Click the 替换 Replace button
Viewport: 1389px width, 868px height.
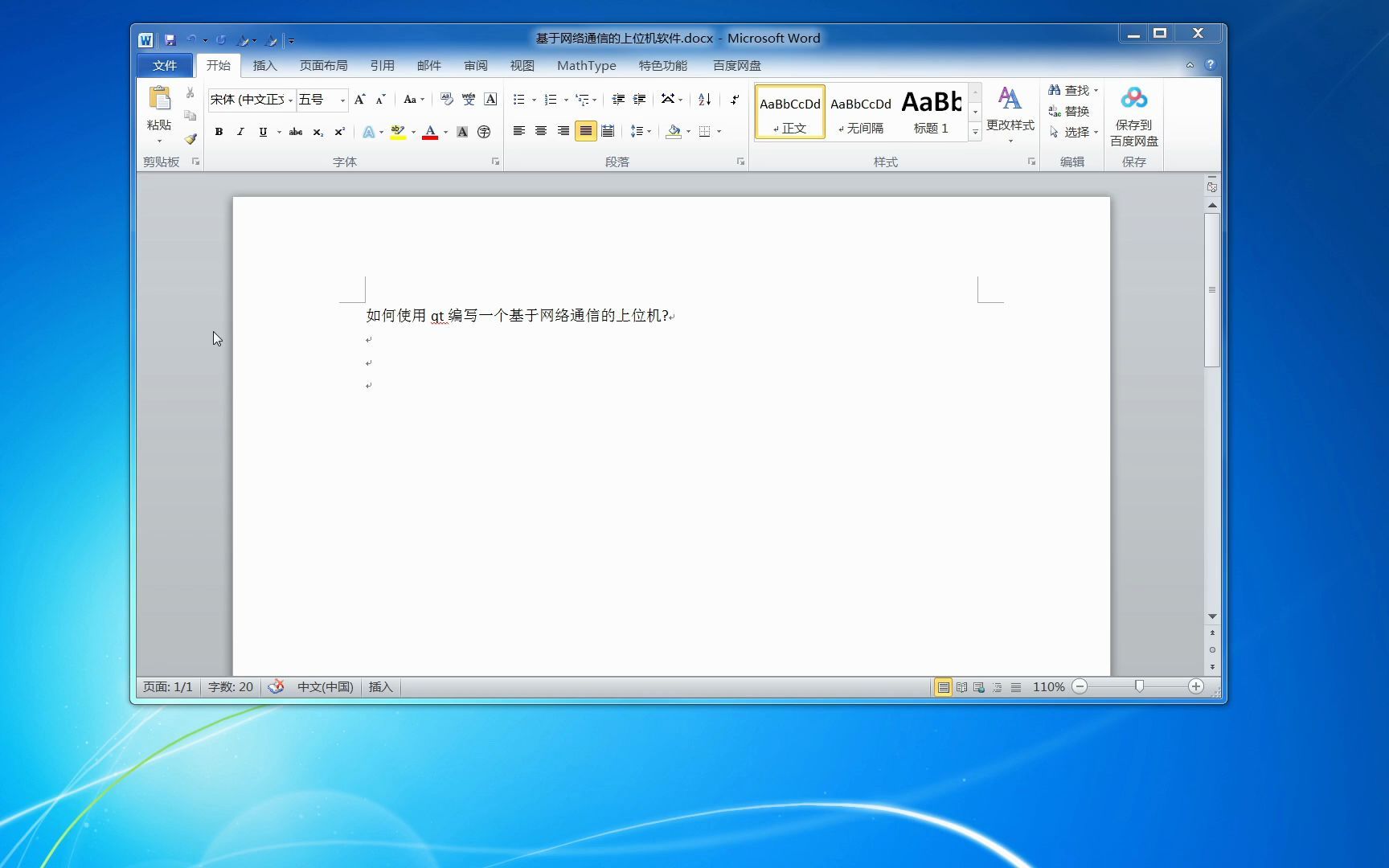click(1070, 112)
